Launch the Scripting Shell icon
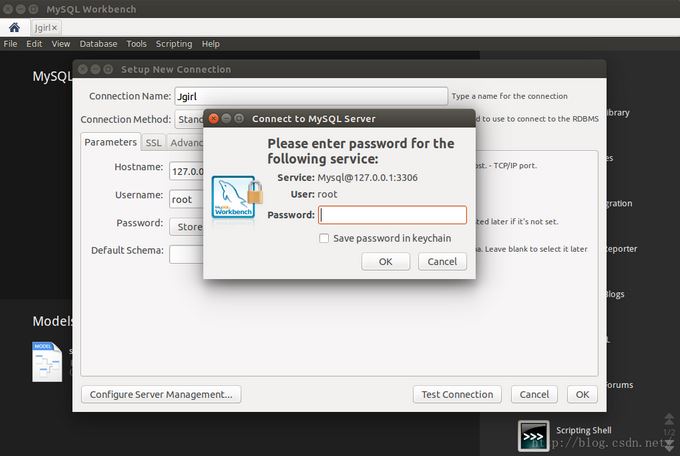This screenshot has height=457, width=680. (532, 436)
